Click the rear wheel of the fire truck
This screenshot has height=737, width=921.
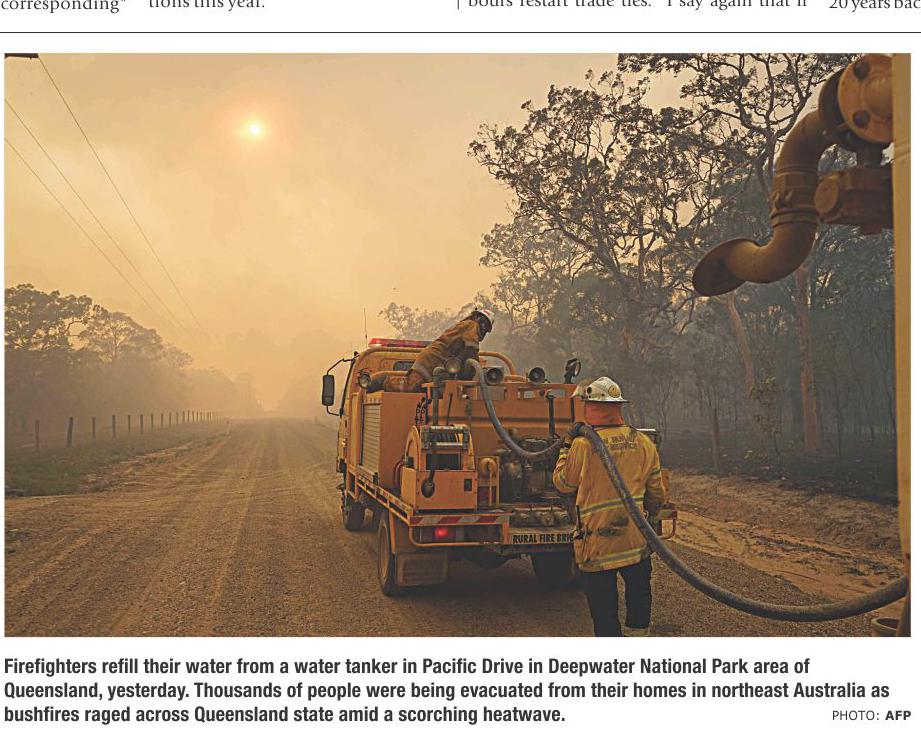pos(391,555)
